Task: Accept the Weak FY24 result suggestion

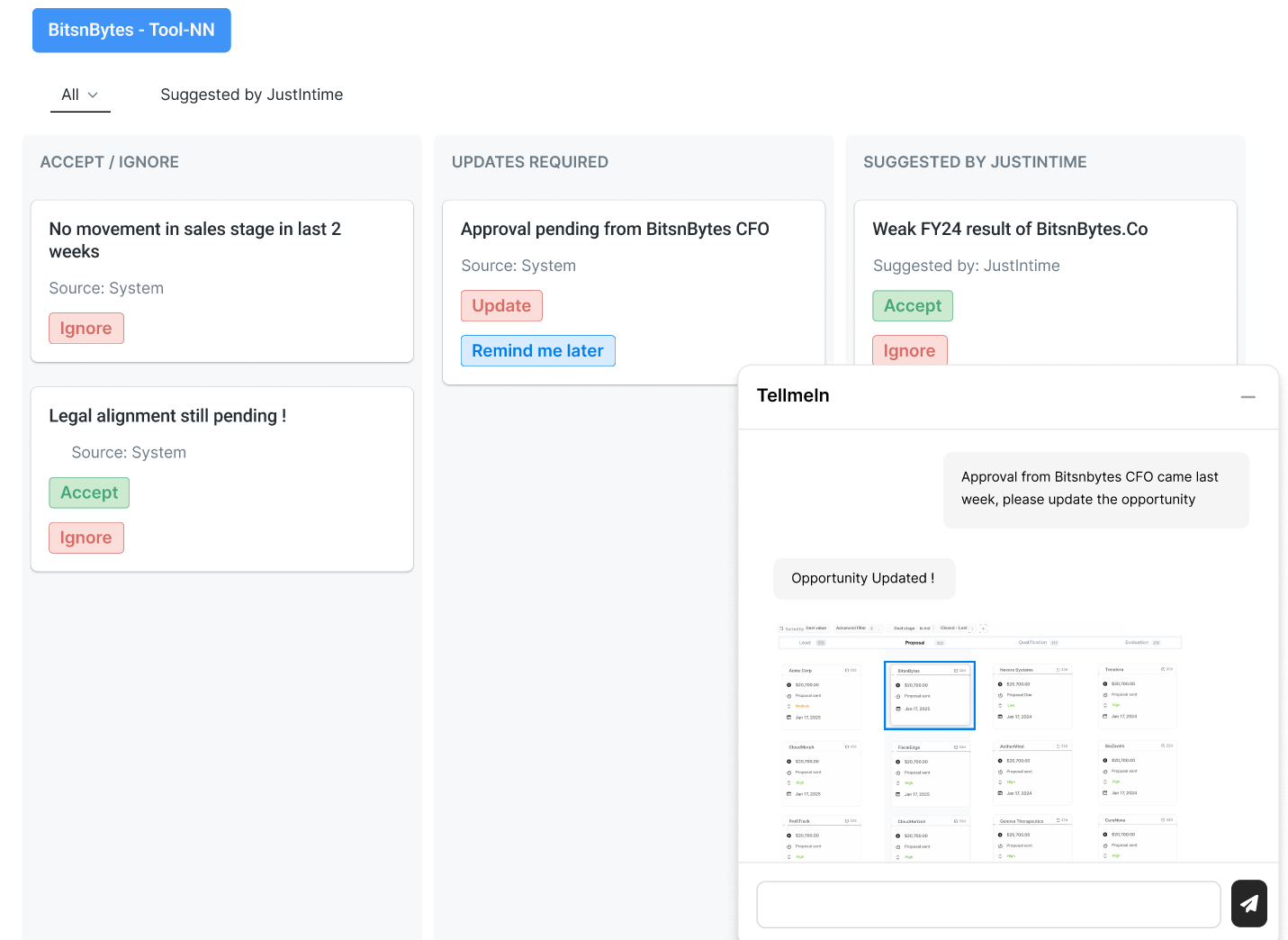Action: tap(913, 306)
